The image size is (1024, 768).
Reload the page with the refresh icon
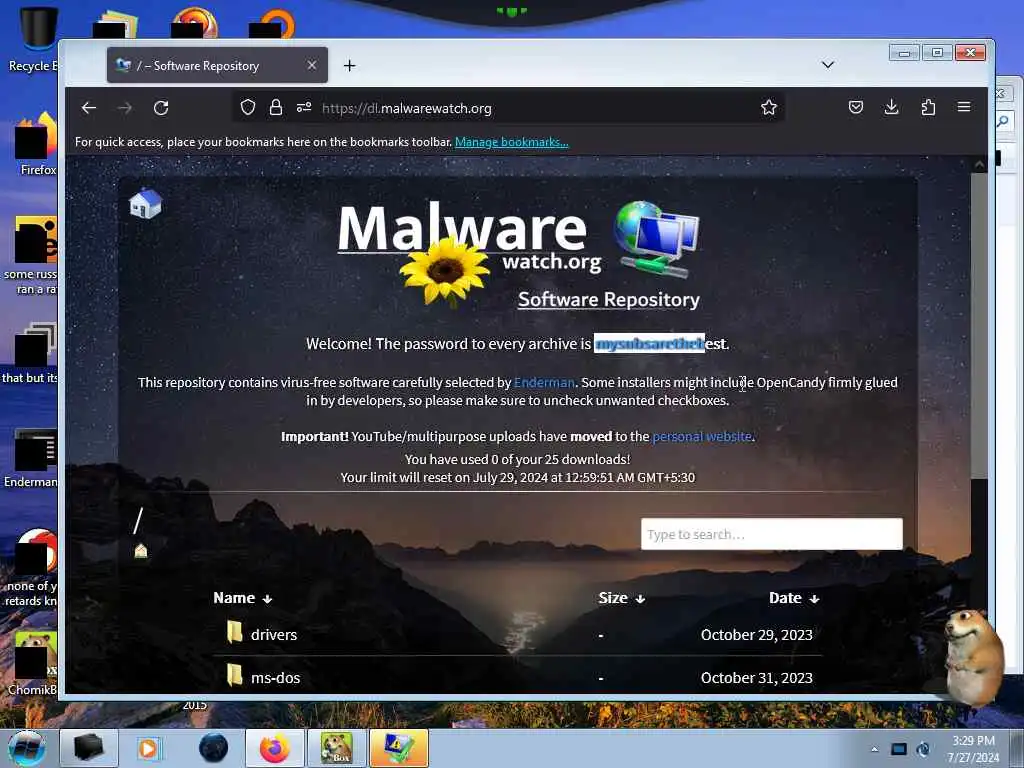tap(161, 108)
